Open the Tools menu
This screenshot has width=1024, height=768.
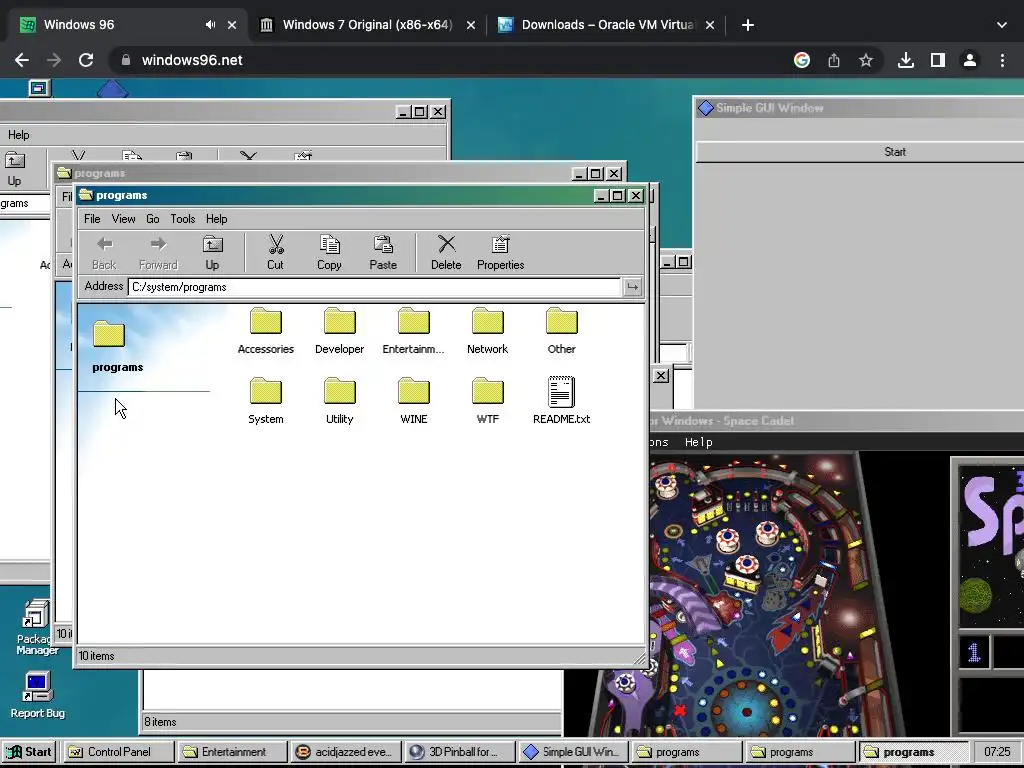tap(183, 219)
